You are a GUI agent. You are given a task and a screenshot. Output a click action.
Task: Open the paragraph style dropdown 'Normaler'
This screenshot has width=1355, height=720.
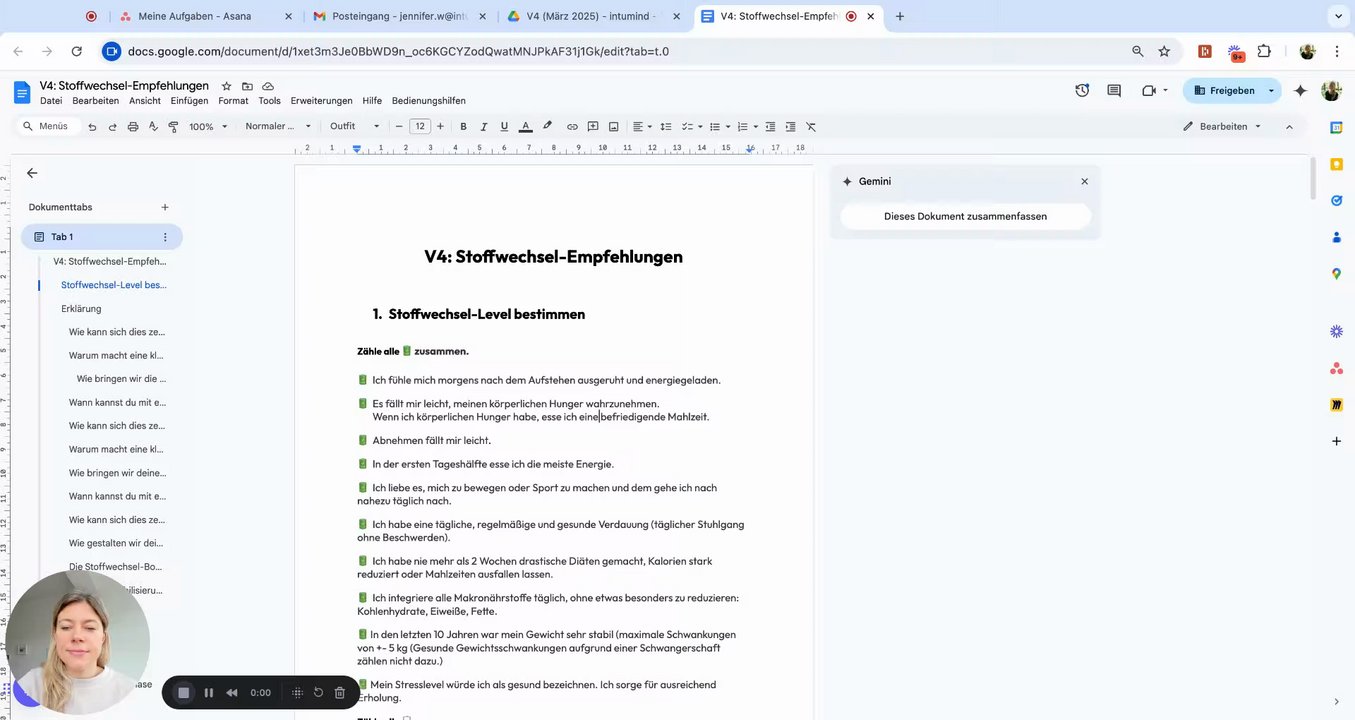coord(278,127)
